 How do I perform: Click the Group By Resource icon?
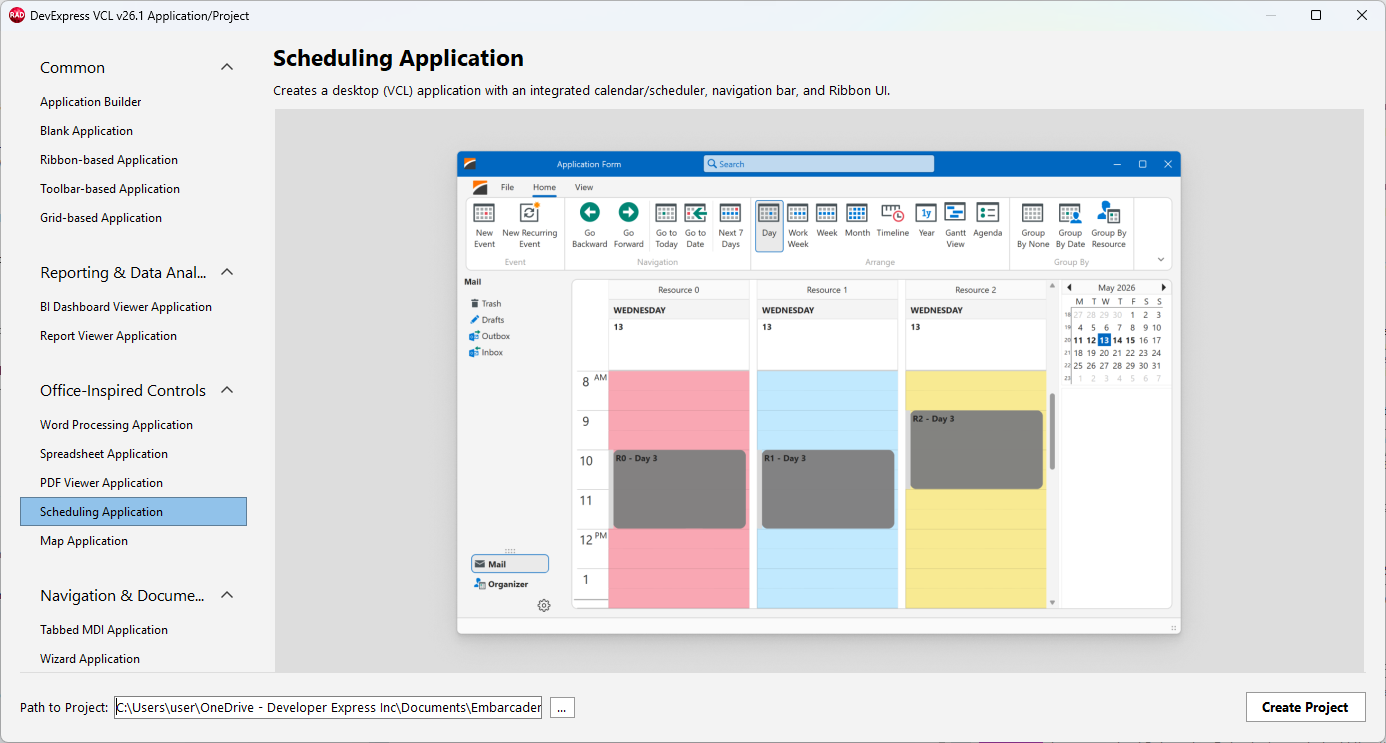[1108, 212]
